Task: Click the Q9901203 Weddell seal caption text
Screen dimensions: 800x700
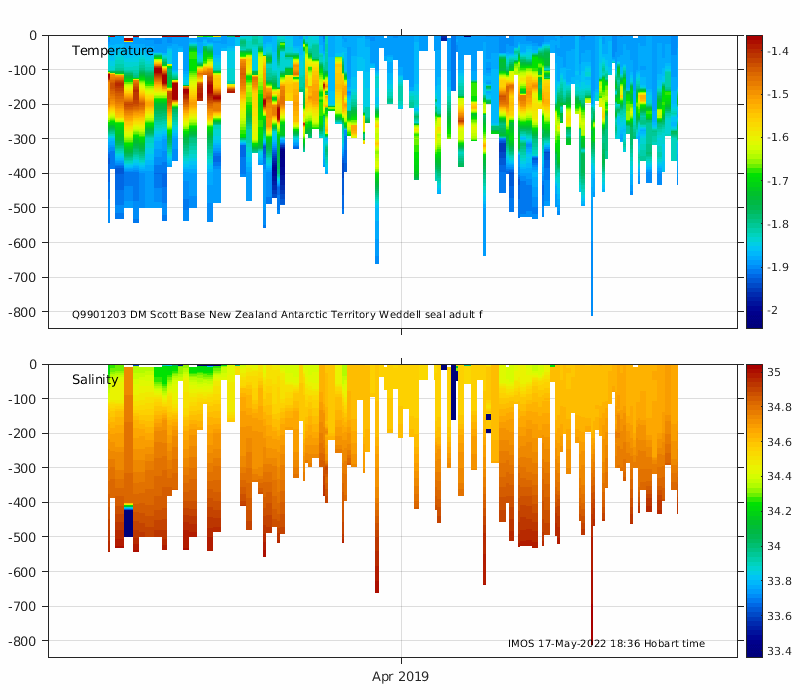Action: 277,315
